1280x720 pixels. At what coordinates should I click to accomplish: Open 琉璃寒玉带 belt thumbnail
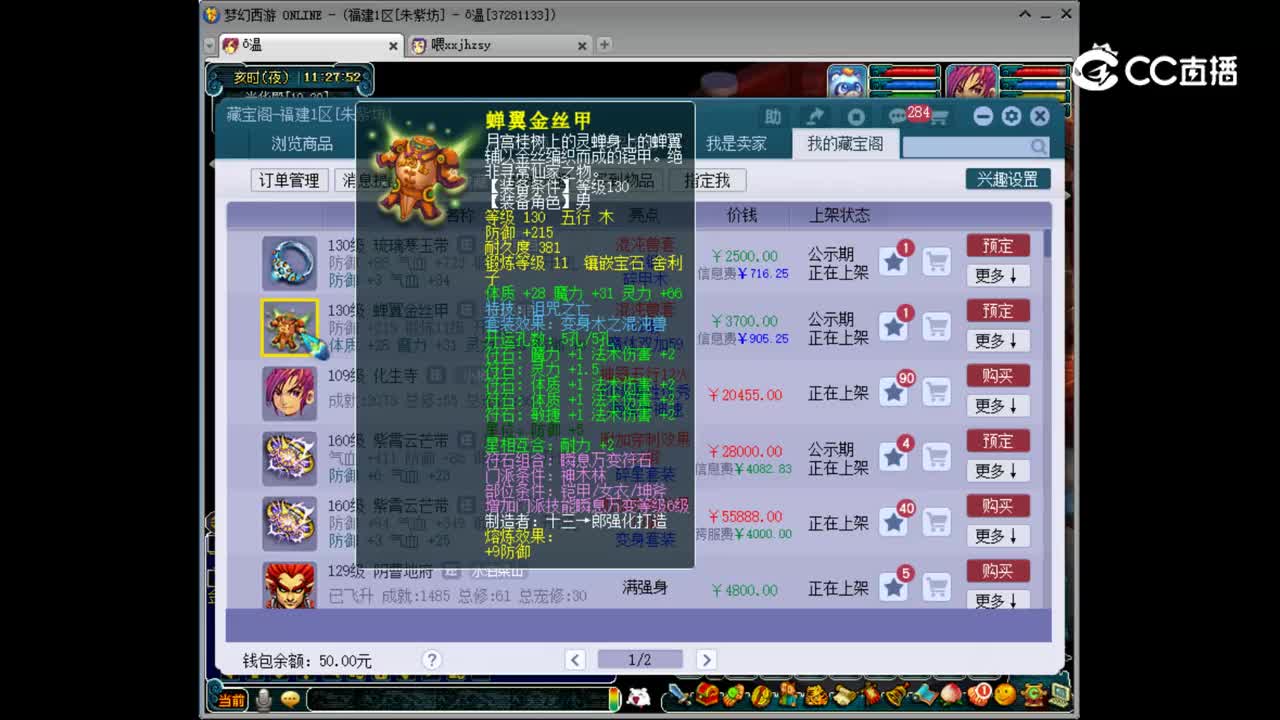290,263
